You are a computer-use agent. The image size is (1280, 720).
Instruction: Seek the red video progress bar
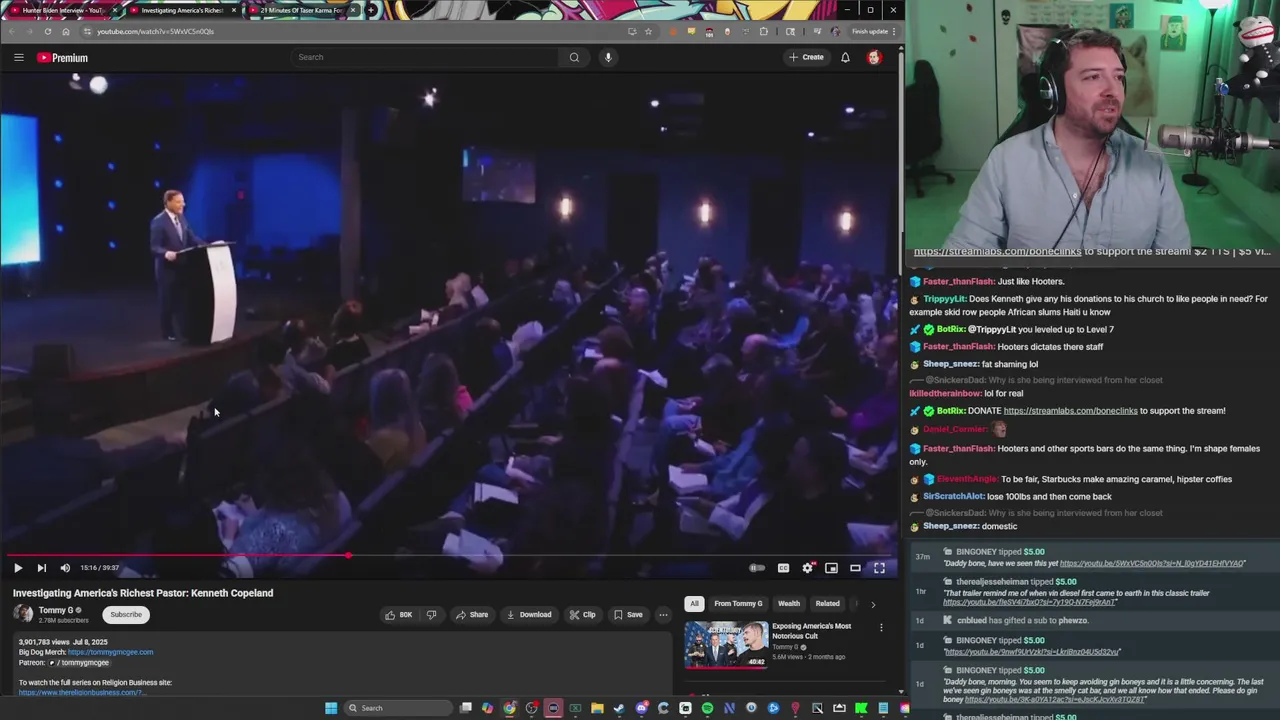tap(450, 555)
